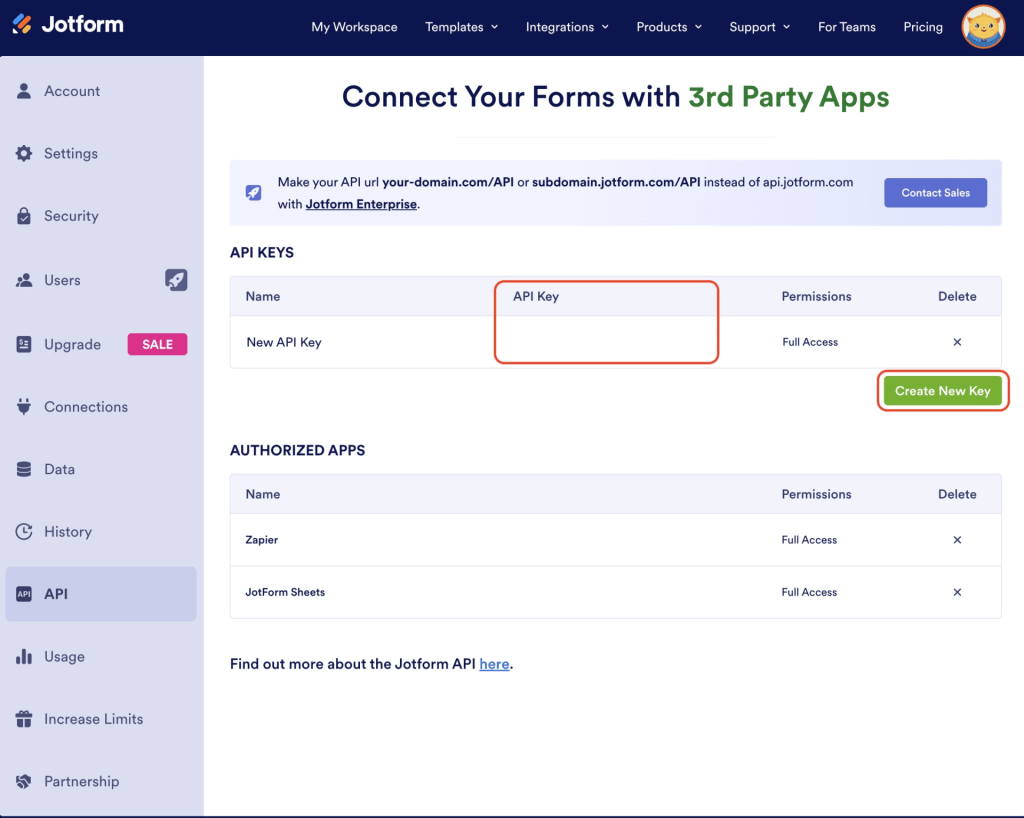Click the Usage bar chart icon
Screen dimensions: 1024x818
(x=24, y=656)
